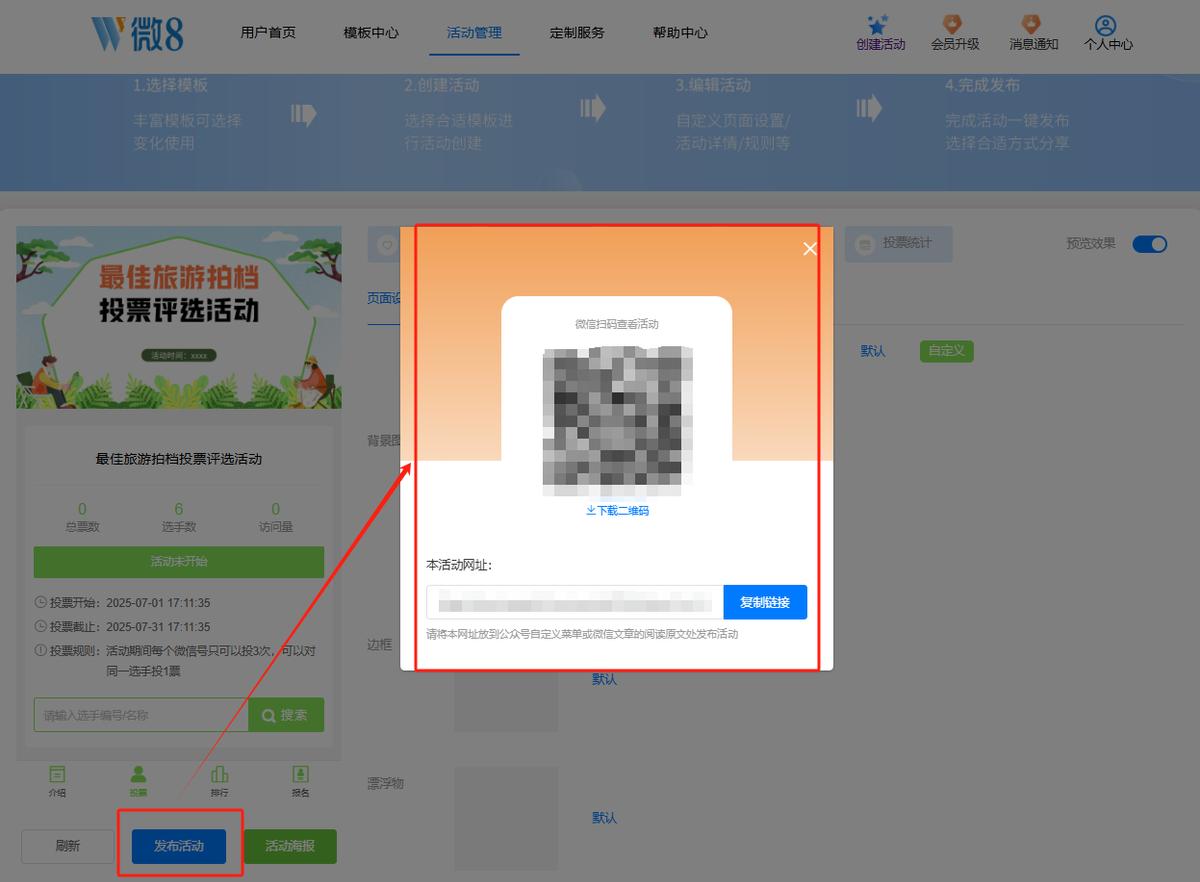Click the 访问量 count
Screen dimensions: 1200x882
click(x=276, y=509)
